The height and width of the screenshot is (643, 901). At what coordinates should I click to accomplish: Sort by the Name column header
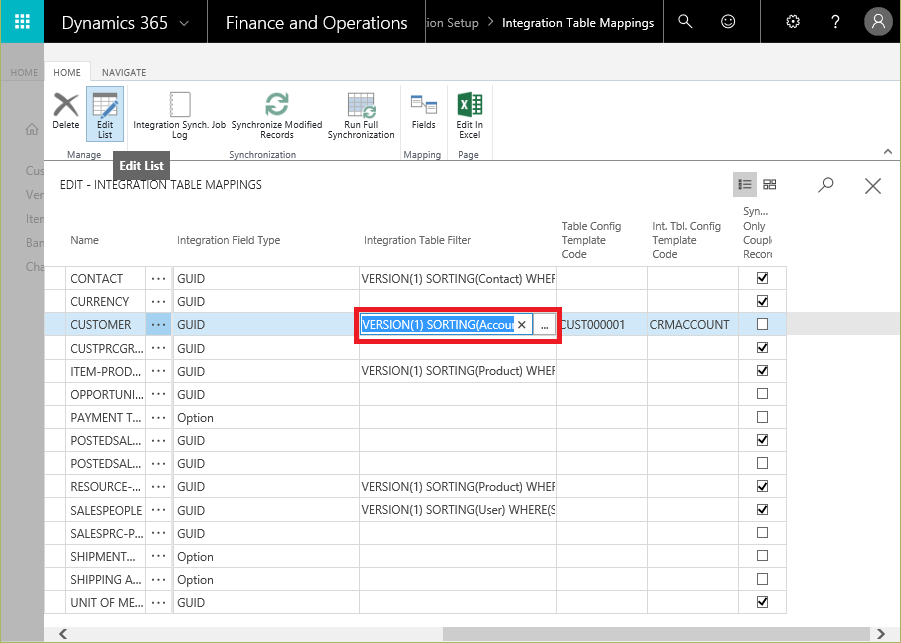click(84, 240)
